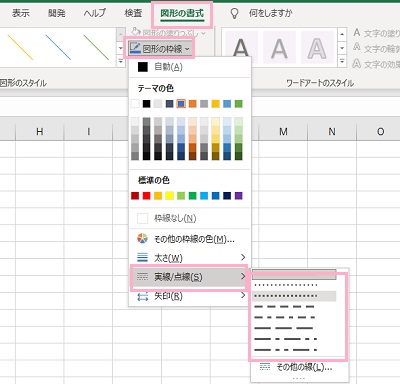Choose the dash-dot line style
This screenshot has height=384, width=400.
294,317
